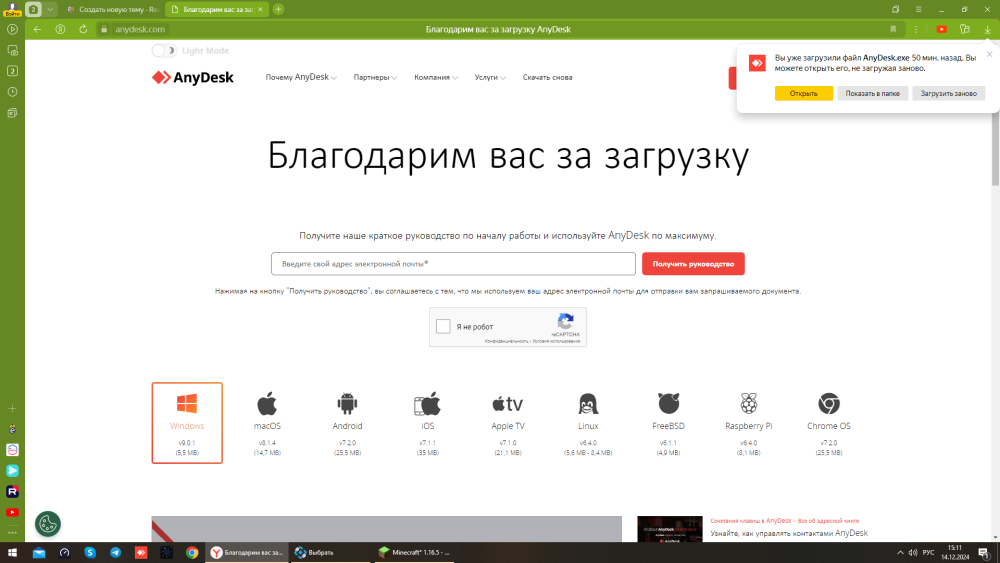Click the "Скачать снова" menu link
This screenshot has height=563, width=1000.
[x=548, y=77]
